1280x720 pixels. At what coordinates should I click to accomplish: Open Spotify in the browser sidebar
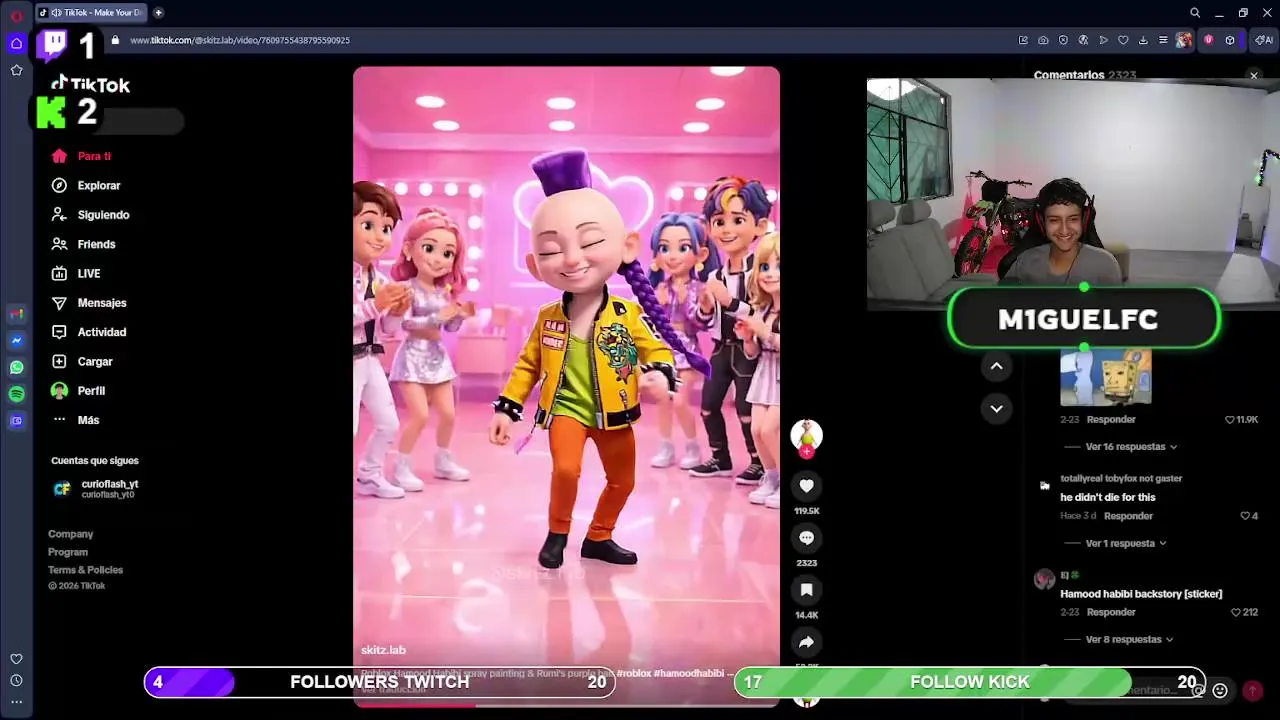click(x=16, y=394)
